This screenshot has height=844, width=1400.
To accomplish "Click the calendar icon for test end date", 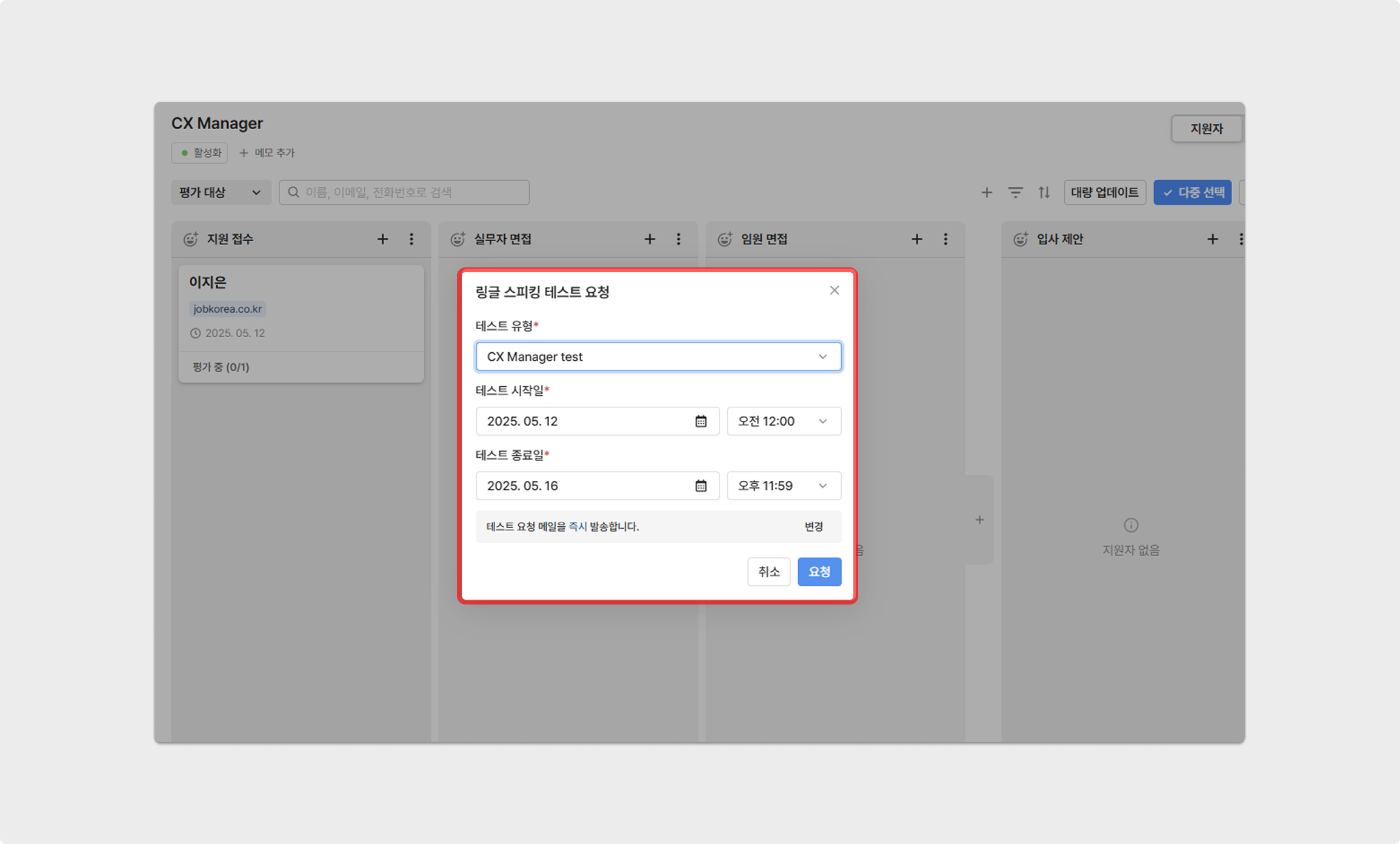I will tap(701, 486).
